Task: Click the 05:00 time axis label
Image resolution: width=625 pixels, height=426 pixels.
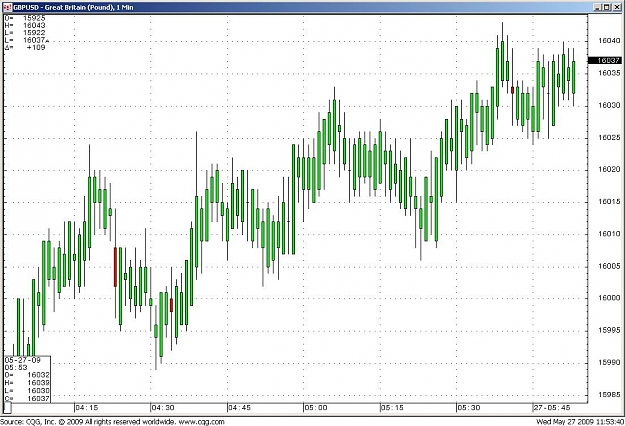Action: [316, 408]
